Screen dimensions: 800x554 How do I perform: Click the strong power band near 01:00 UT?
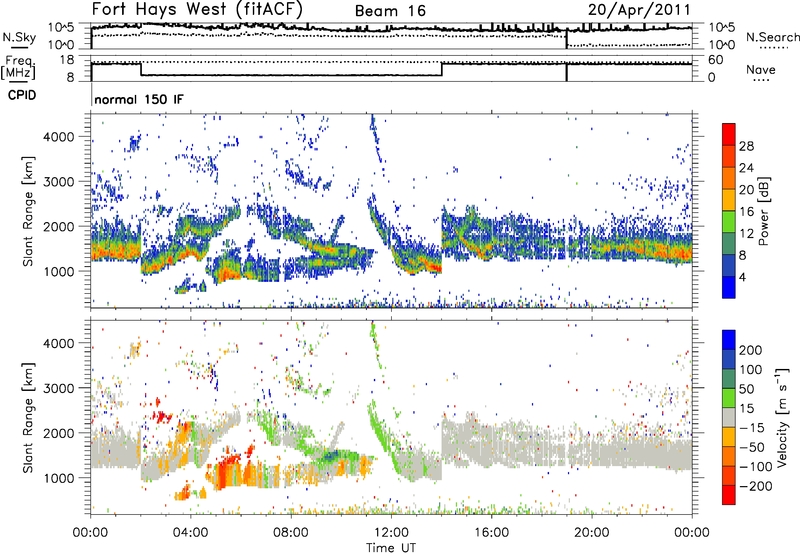click(116, 250)
